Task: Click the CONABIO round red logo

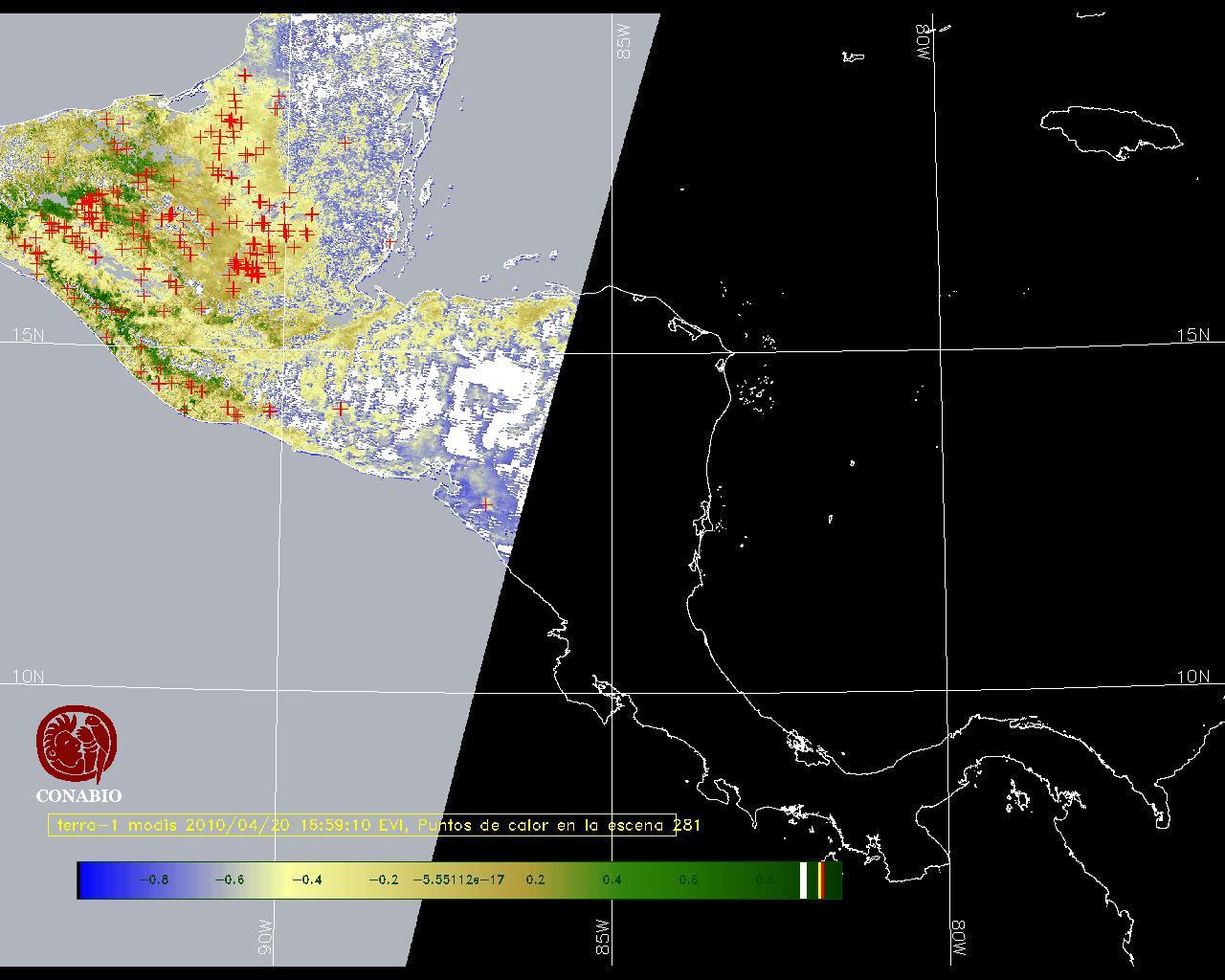Action: [x=78, y=745]
